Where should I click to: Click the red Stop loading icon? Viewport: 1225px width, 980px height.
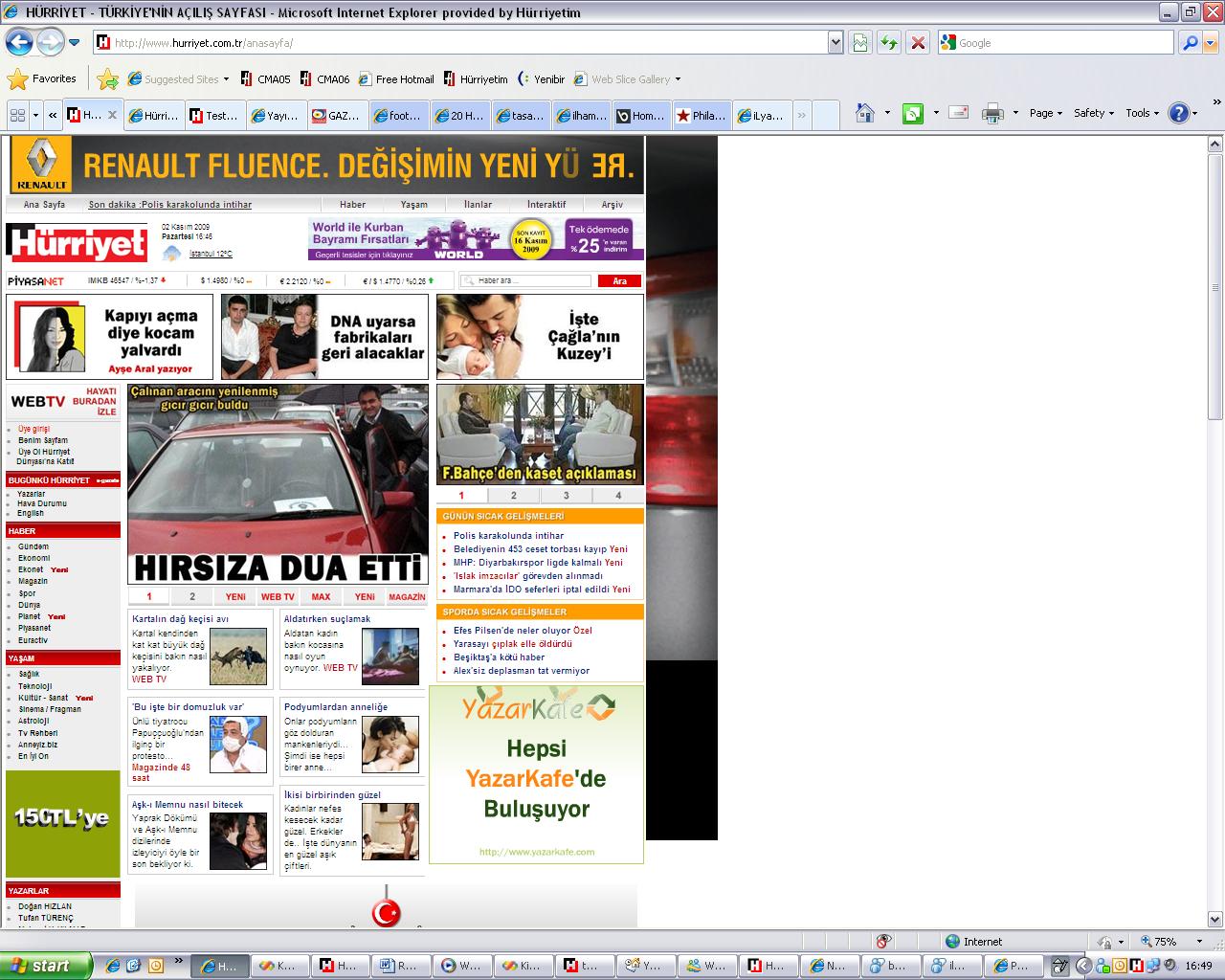[918, 42]
